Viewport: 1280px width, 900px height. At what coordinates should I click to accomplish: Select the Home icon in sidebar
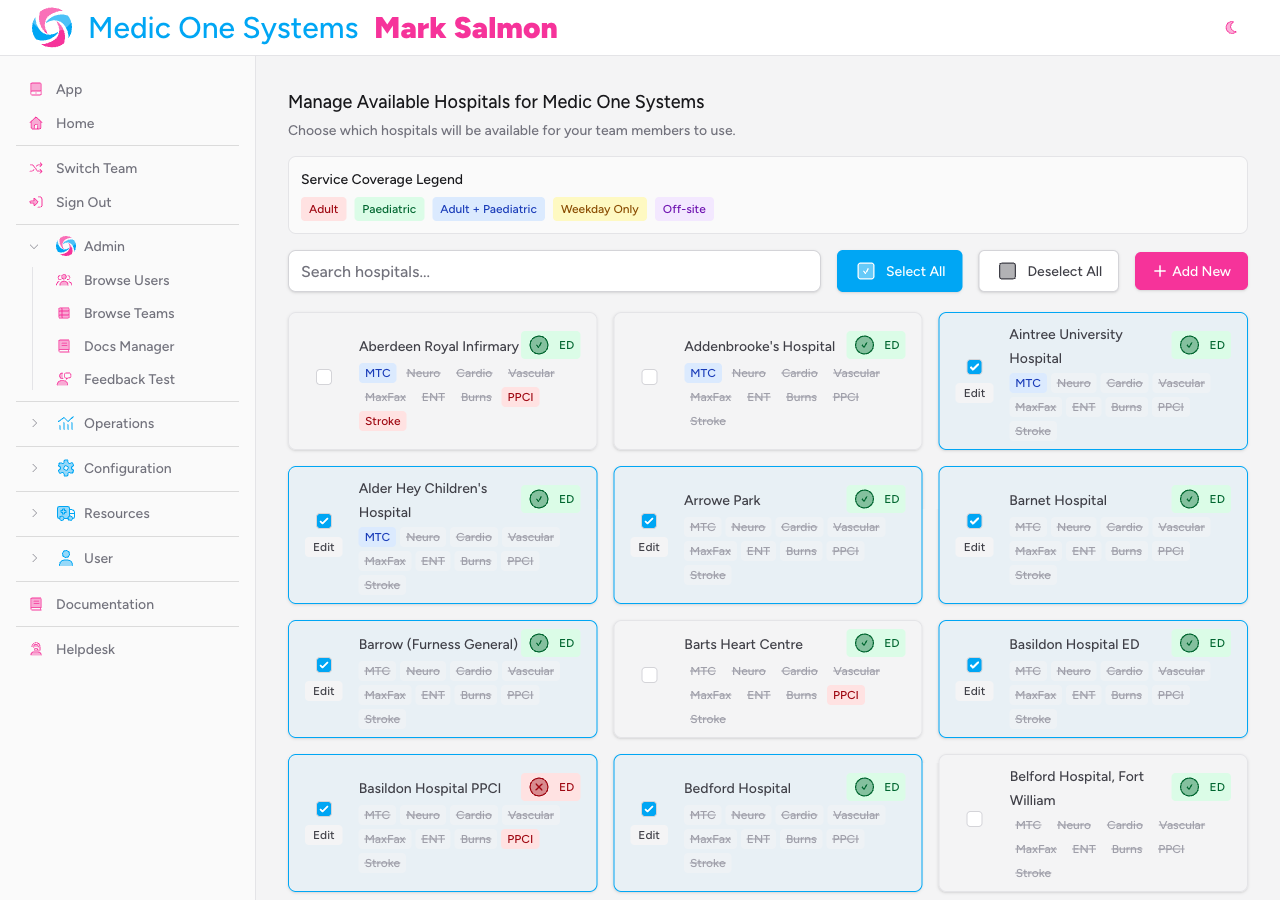click(36, 123)
